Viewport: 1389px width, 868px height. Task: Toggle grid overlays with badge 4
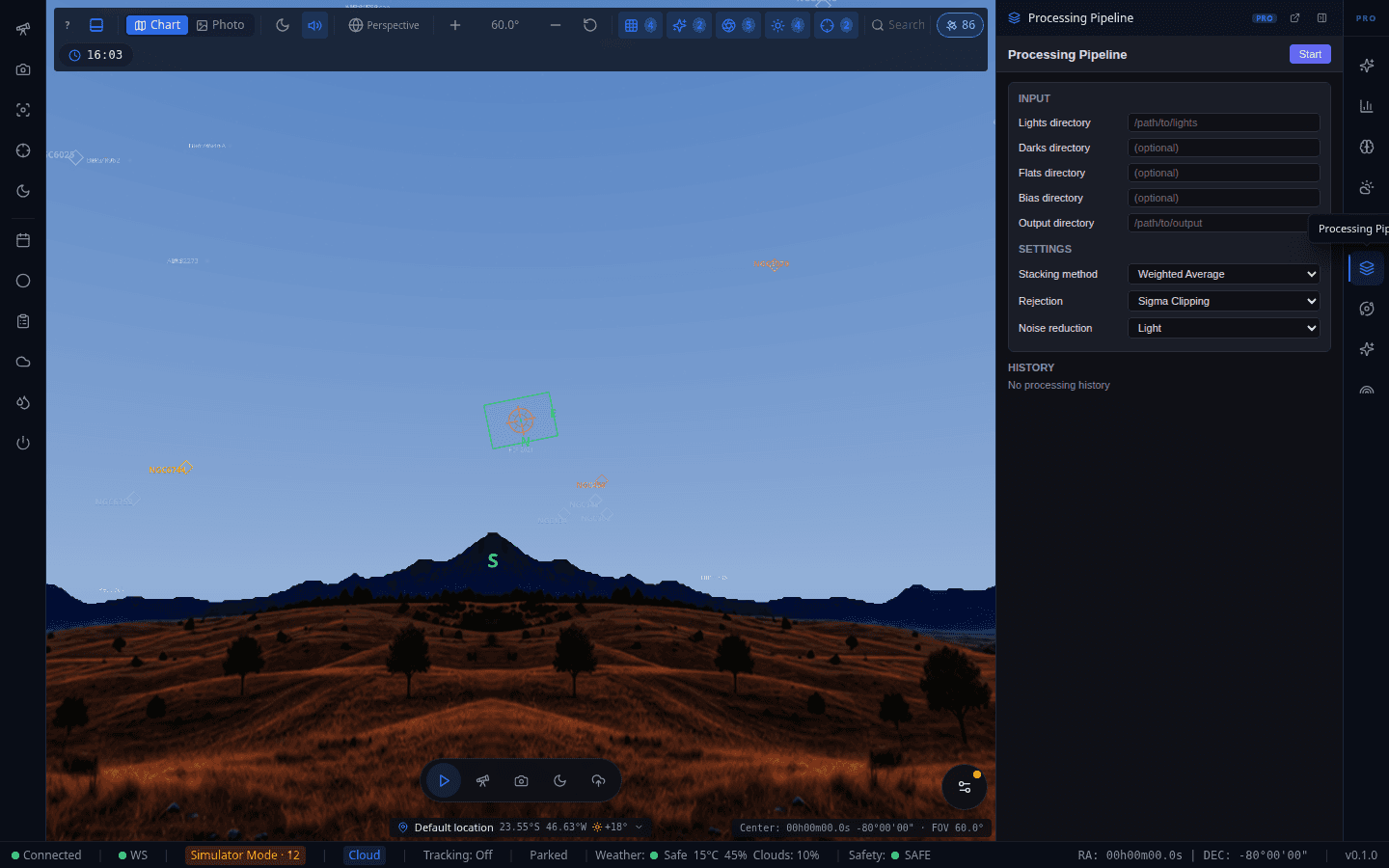coord(640,25)
